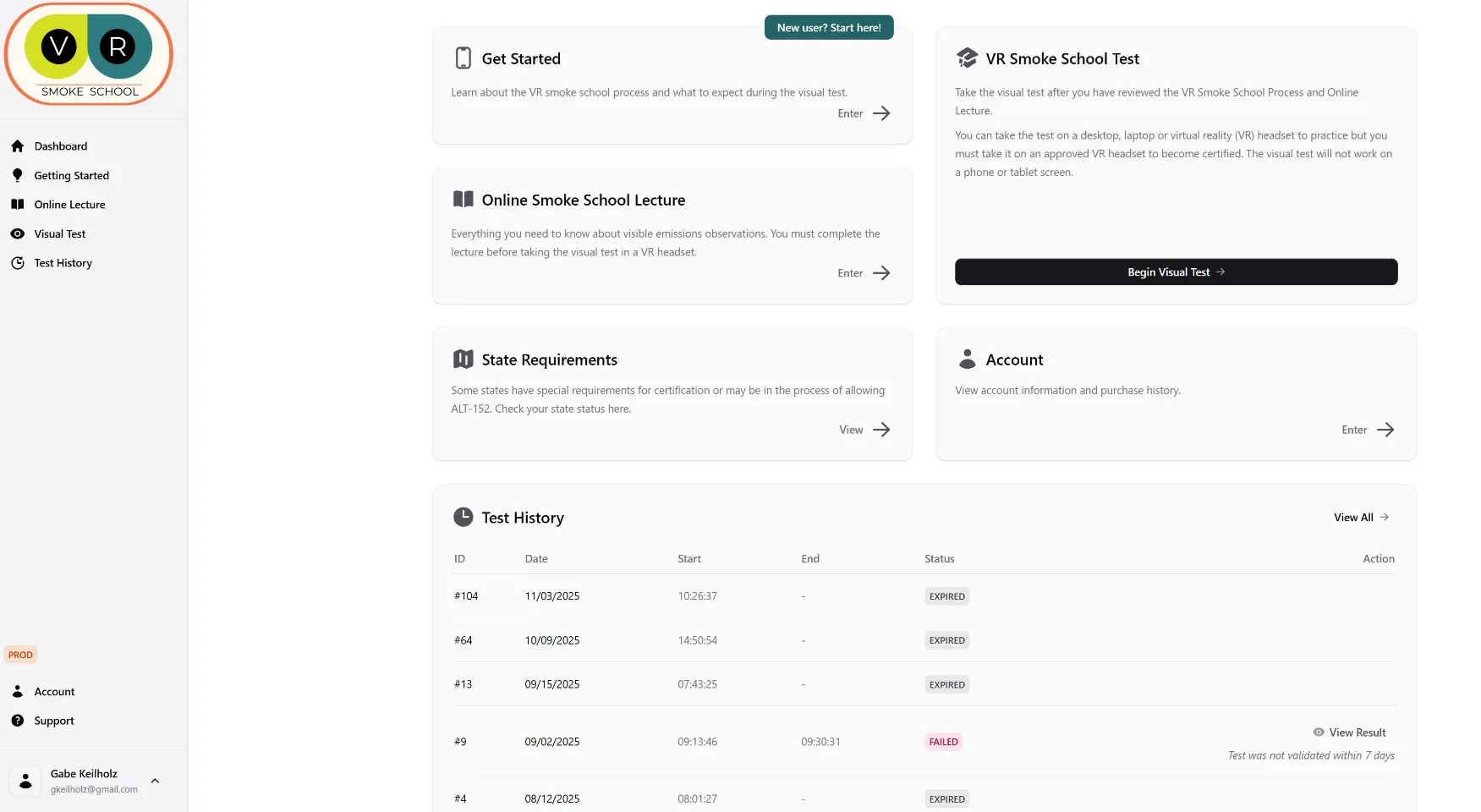Open View All link in Test History

(x=1359, y=517)
